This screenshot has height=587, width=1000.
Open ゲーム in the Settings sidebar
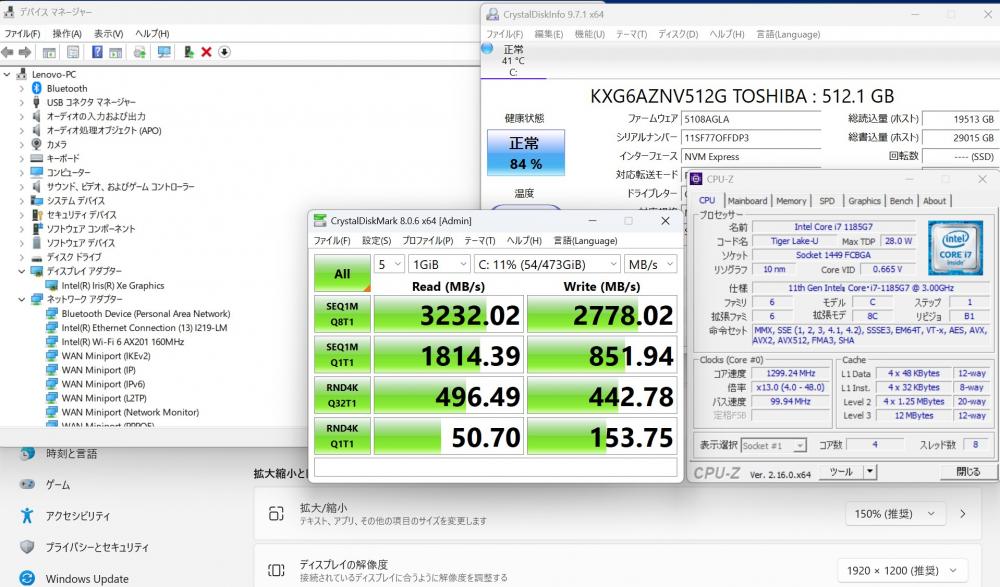coord(57,485)
